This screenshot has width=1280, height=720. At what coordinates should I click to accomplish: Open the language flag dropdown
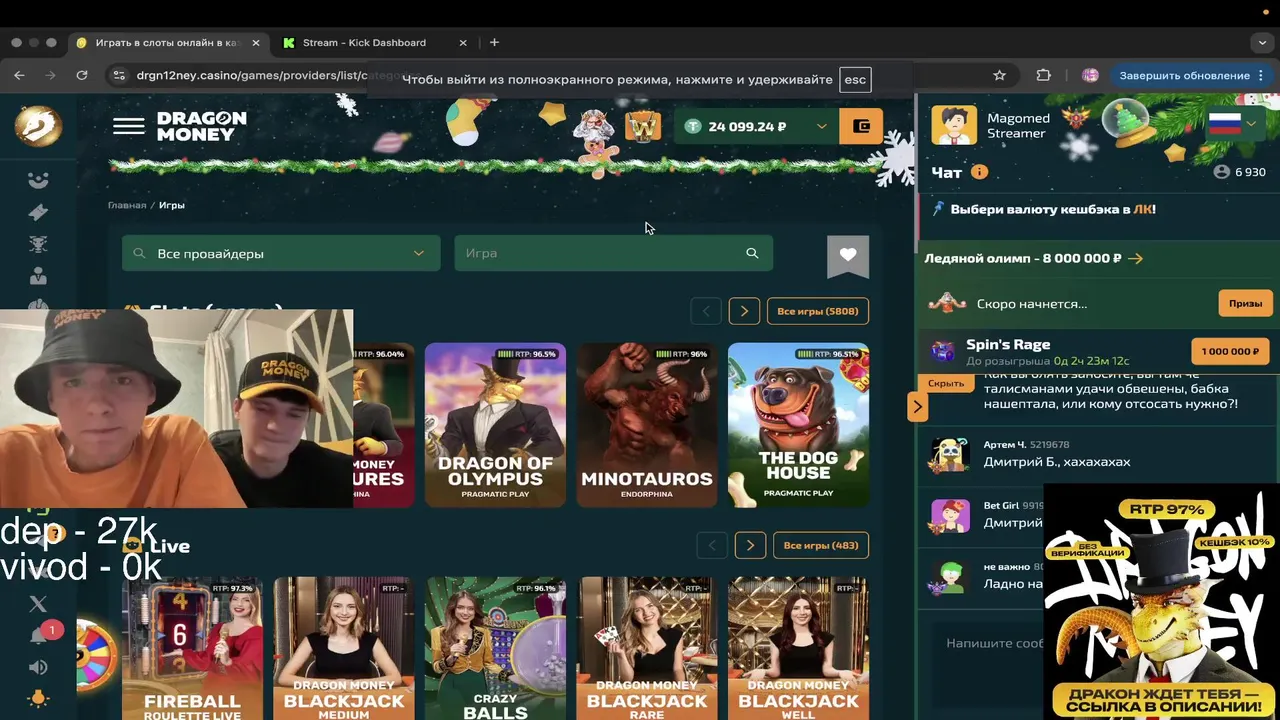(x=1232, y=124)
